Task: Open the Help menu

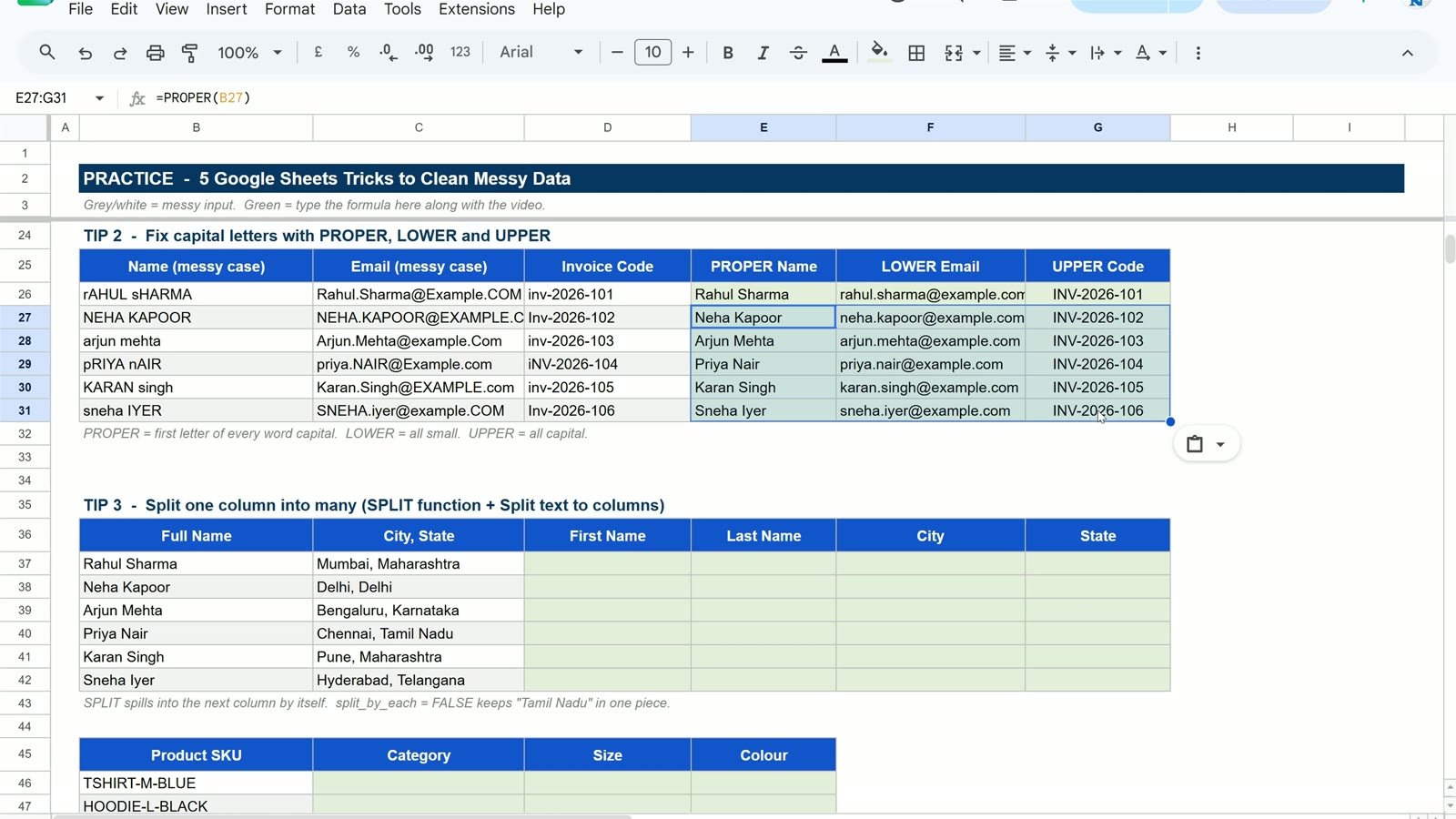Action: [549, 9]
